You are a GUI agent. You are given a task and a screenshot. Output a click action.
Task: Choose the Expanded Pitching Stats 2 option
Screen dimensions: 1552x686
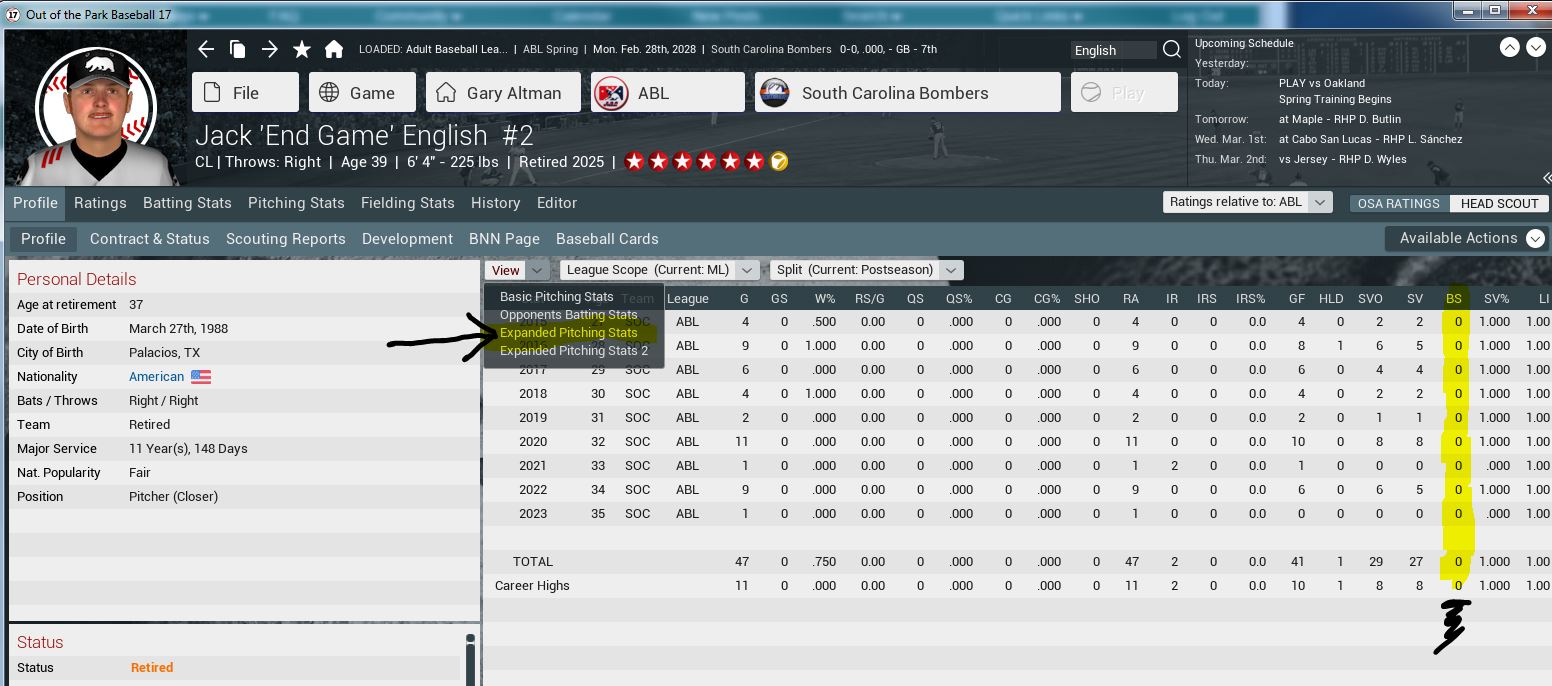point(574,351)
